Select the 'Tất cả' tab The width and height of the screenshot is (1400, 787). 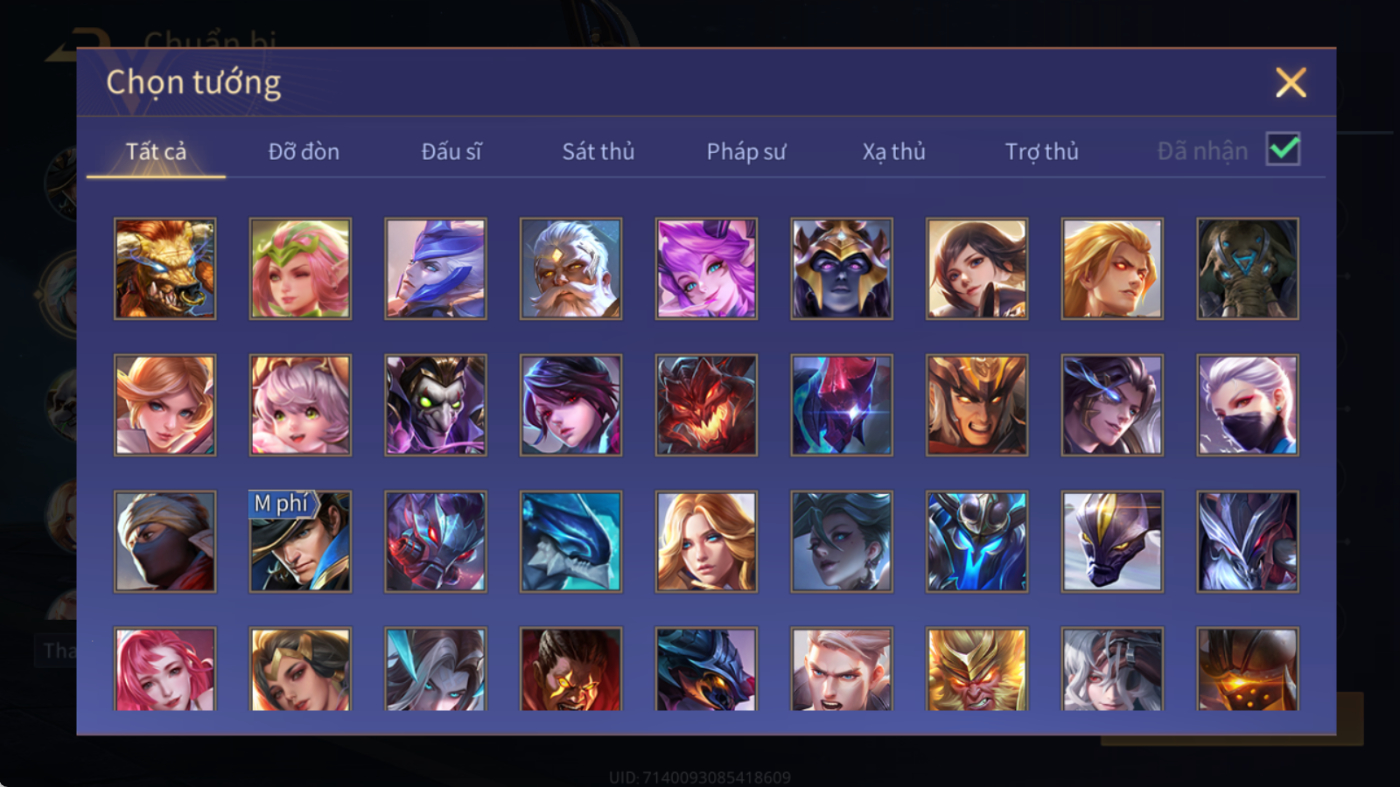156,151
